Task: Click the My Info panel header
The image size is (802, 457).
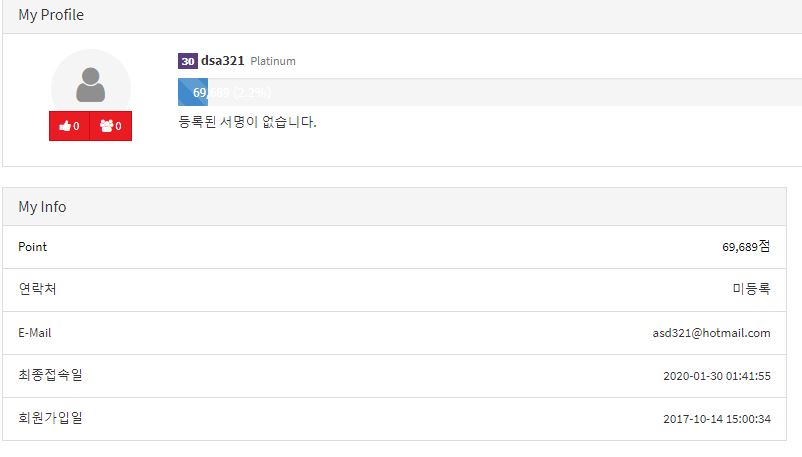Action: coord(394,207)
